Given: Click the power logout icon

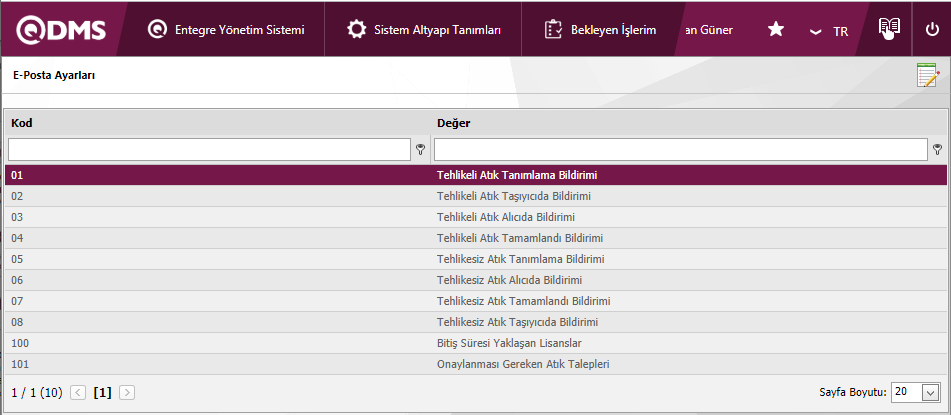Looking at the screenshot, I should (932, 30).
